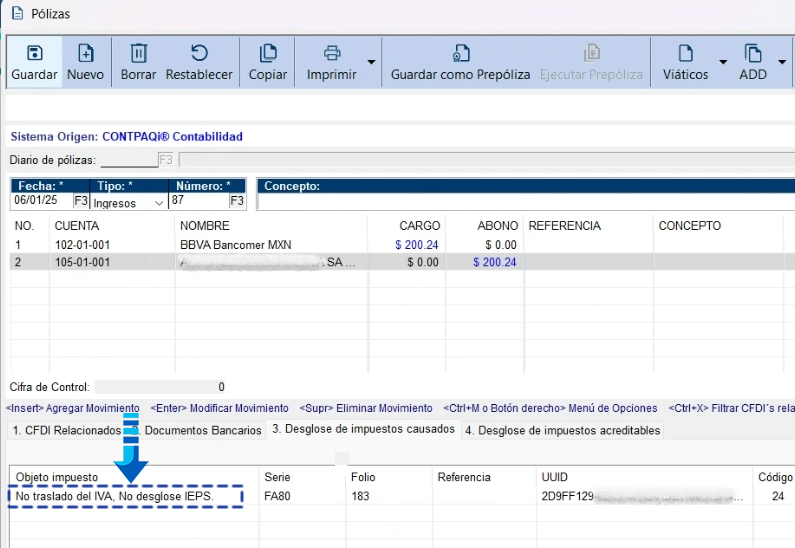Click the Copiar toolbar icon

(268, 54)
